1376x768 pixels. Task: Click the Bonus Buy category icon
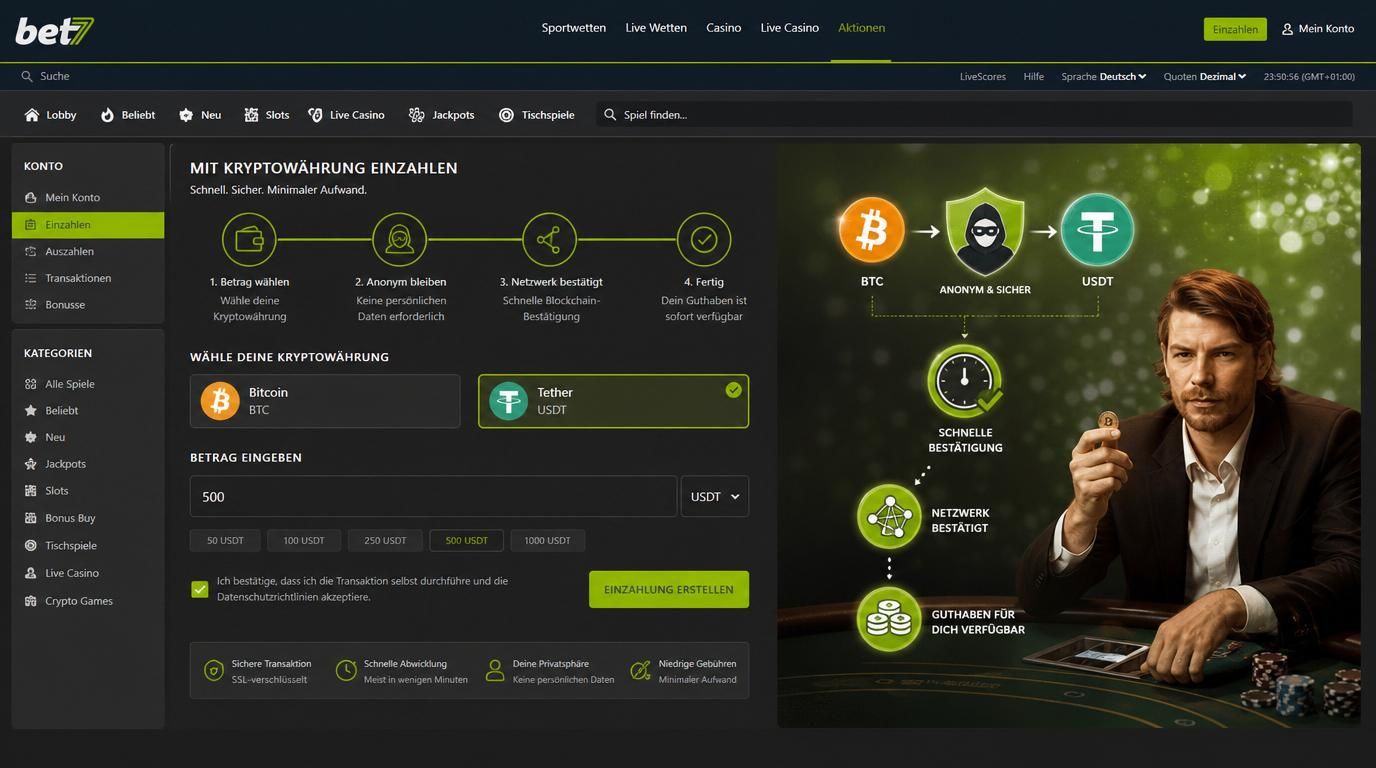(x=31, y=518)
